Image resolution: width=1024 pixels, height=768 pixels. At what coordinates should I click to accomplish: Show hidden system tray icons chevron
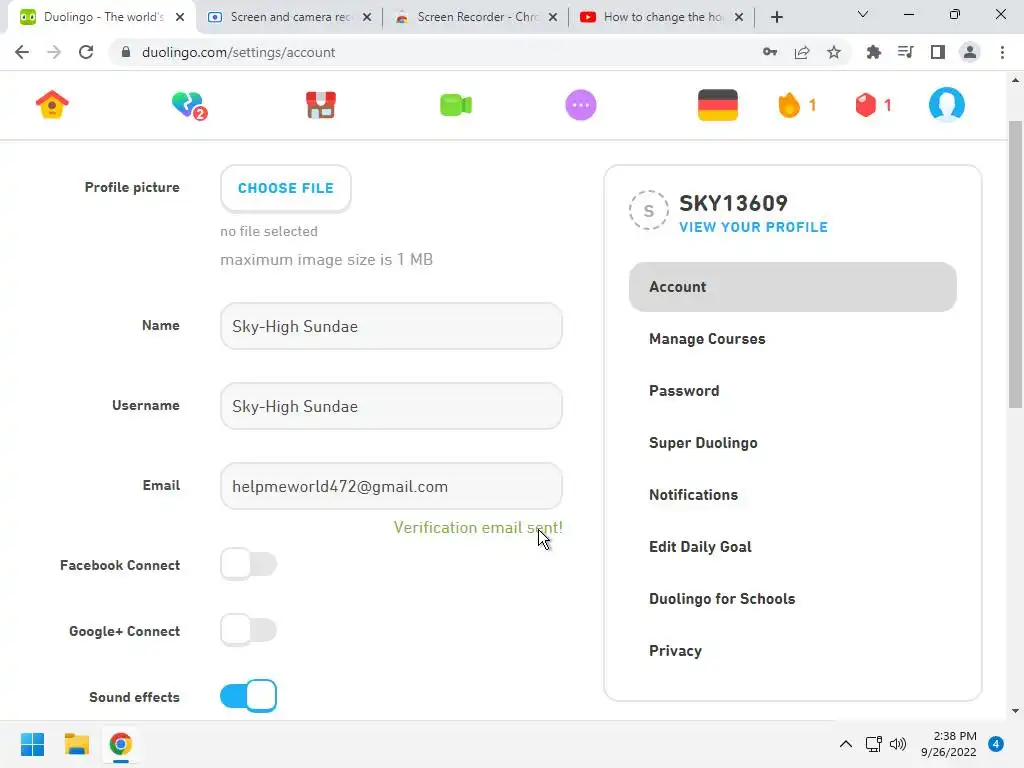click(x=846, y=744)
